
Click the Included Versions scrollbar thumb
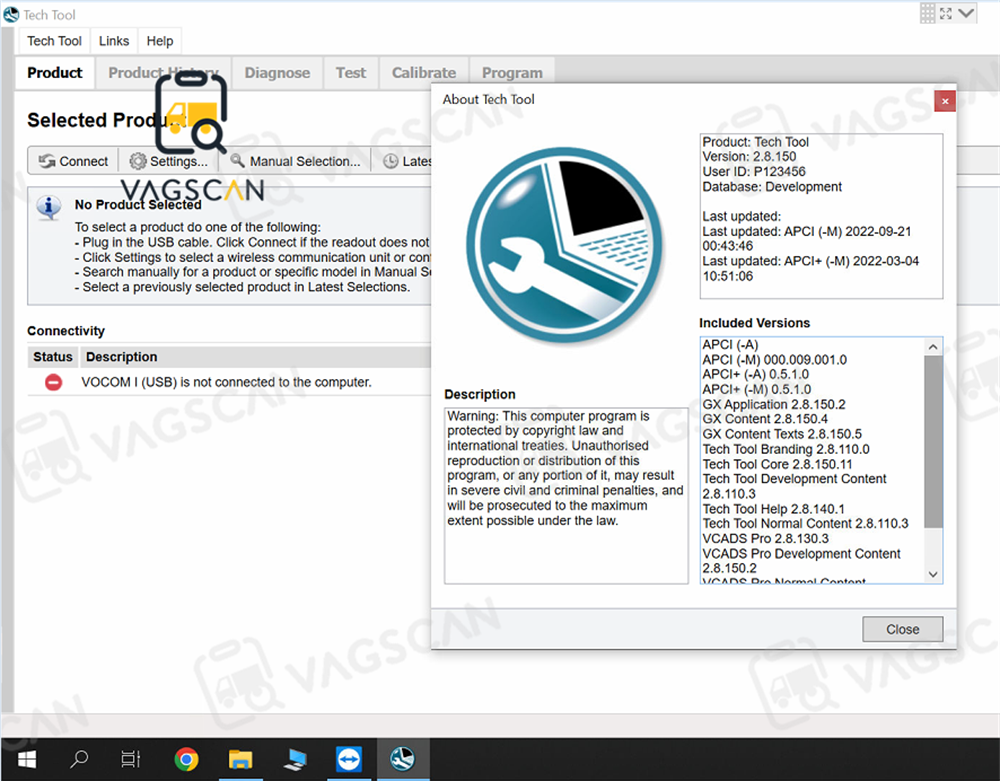coord(933,442)
